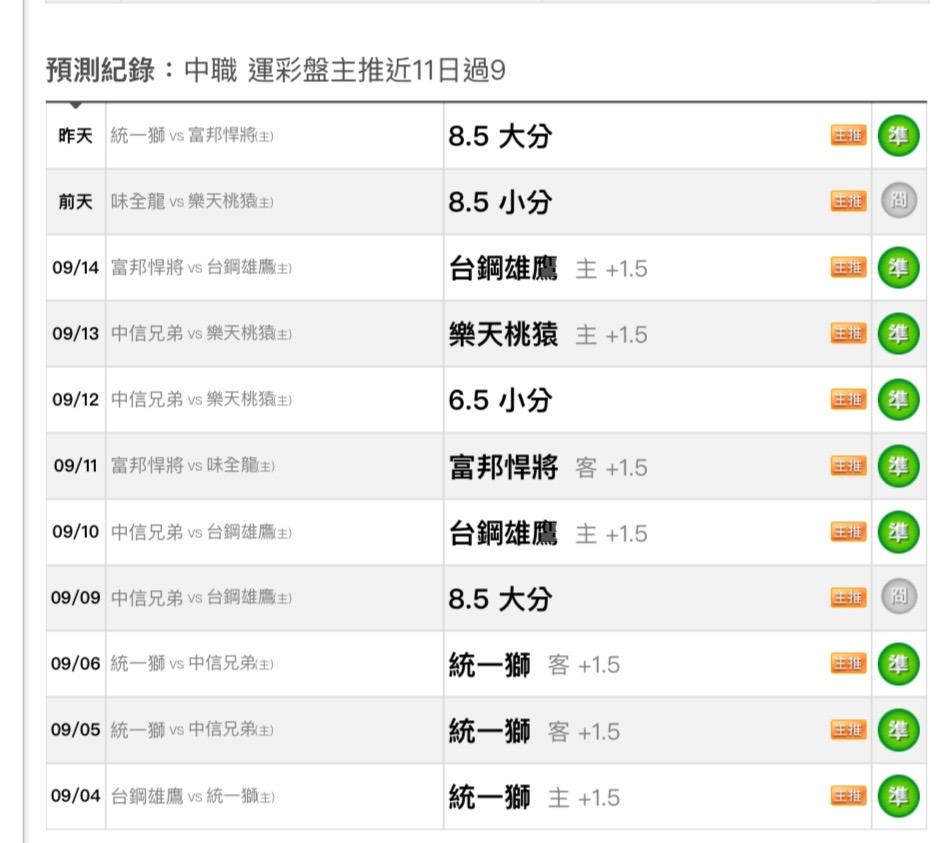Click the gray result icon in 09/09 row
Image resolution: width=944 pixels, height=843 pixels.
[x=899, y=597]
